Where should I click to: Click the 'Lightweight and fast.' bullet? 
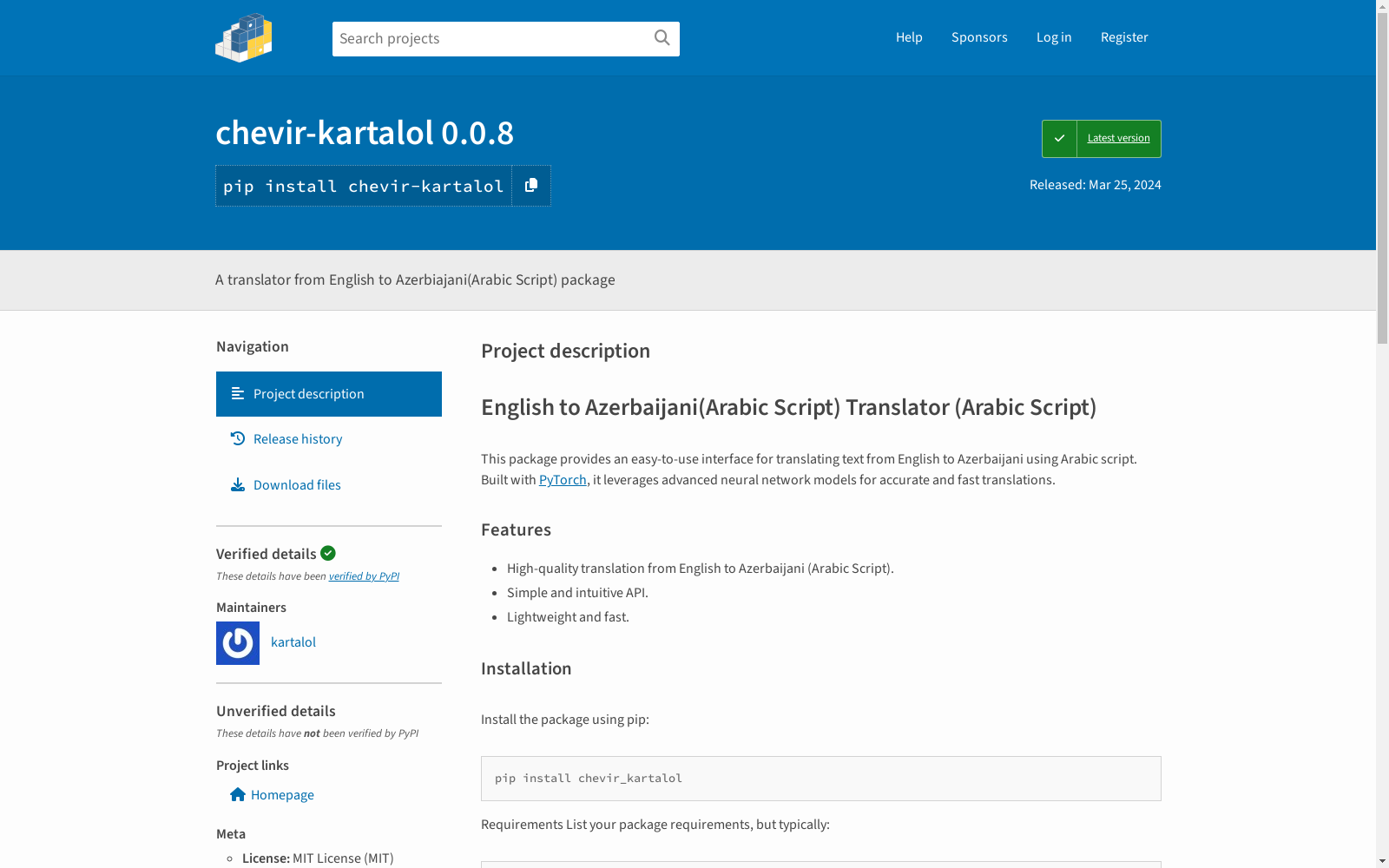[568, 617]
